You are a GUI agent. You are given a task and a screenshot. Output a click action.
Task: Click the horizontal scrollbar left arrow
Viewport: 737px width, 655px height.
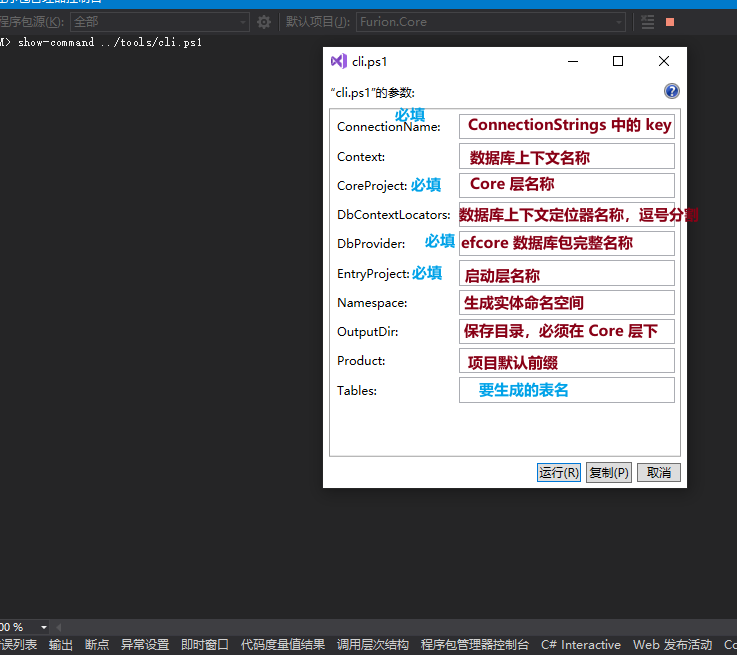tap(57, 627)
